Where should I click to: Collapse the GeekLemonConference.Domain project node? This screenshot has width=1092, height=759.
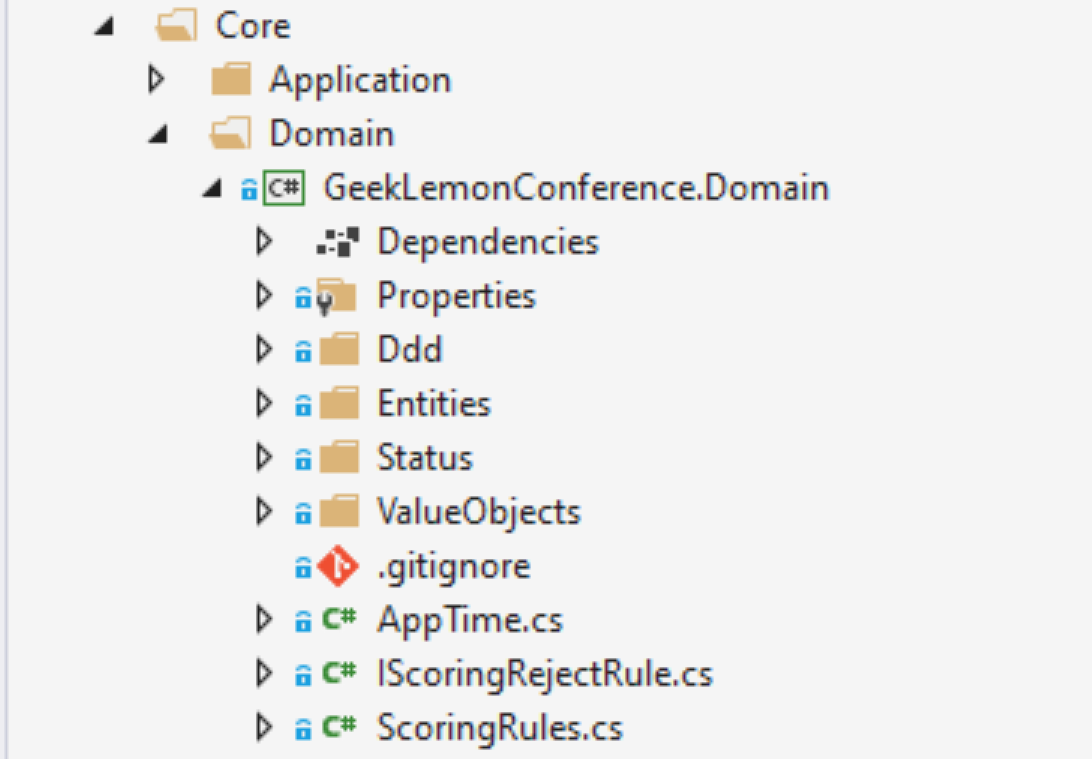pos(212,188)
